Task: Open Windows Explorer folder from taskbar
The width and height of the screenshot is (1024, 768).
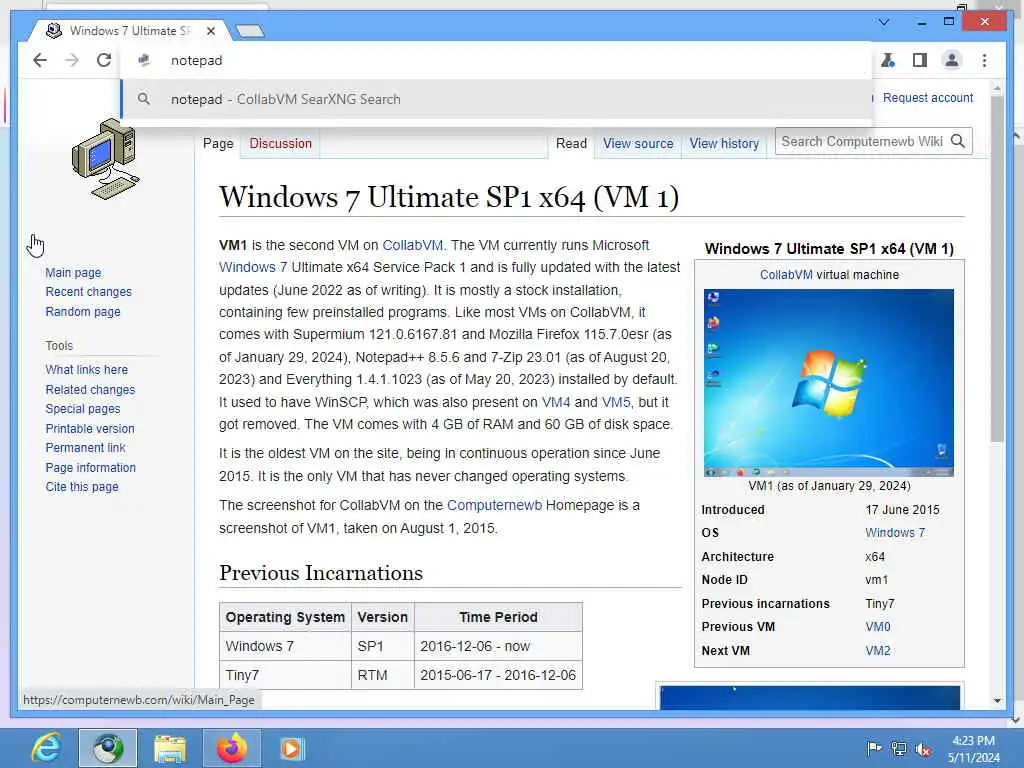Action: (169, 748)
